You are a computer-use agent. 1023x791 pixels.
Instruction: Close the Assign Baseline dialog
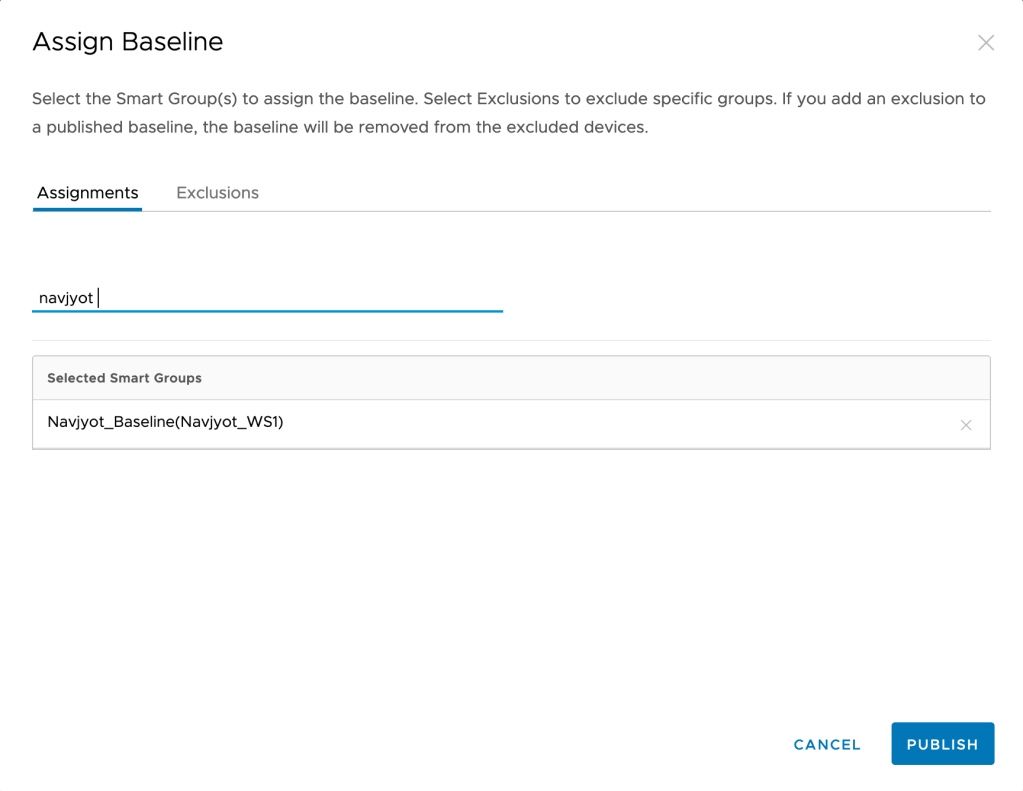tap(986, 43)
